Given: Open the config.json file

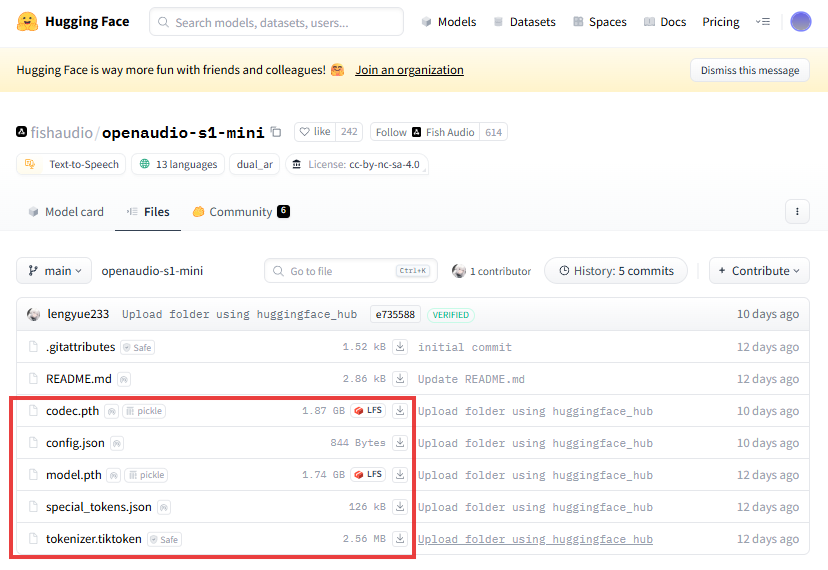Looking at the screenshot, I should tap(75, 443).
